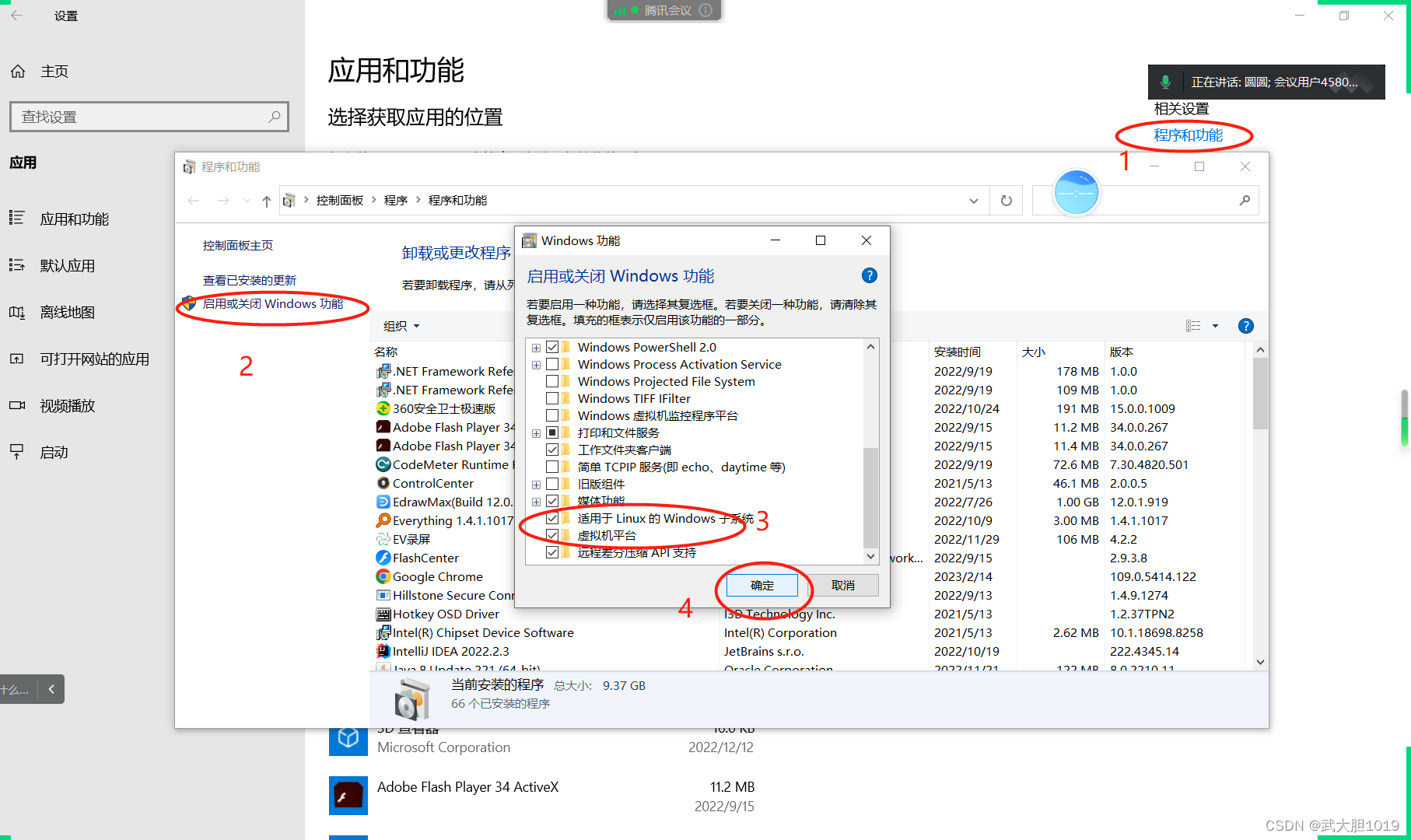
Task: Check 简单 TCPIP 服务 checkbox
Action: [552, 467]
